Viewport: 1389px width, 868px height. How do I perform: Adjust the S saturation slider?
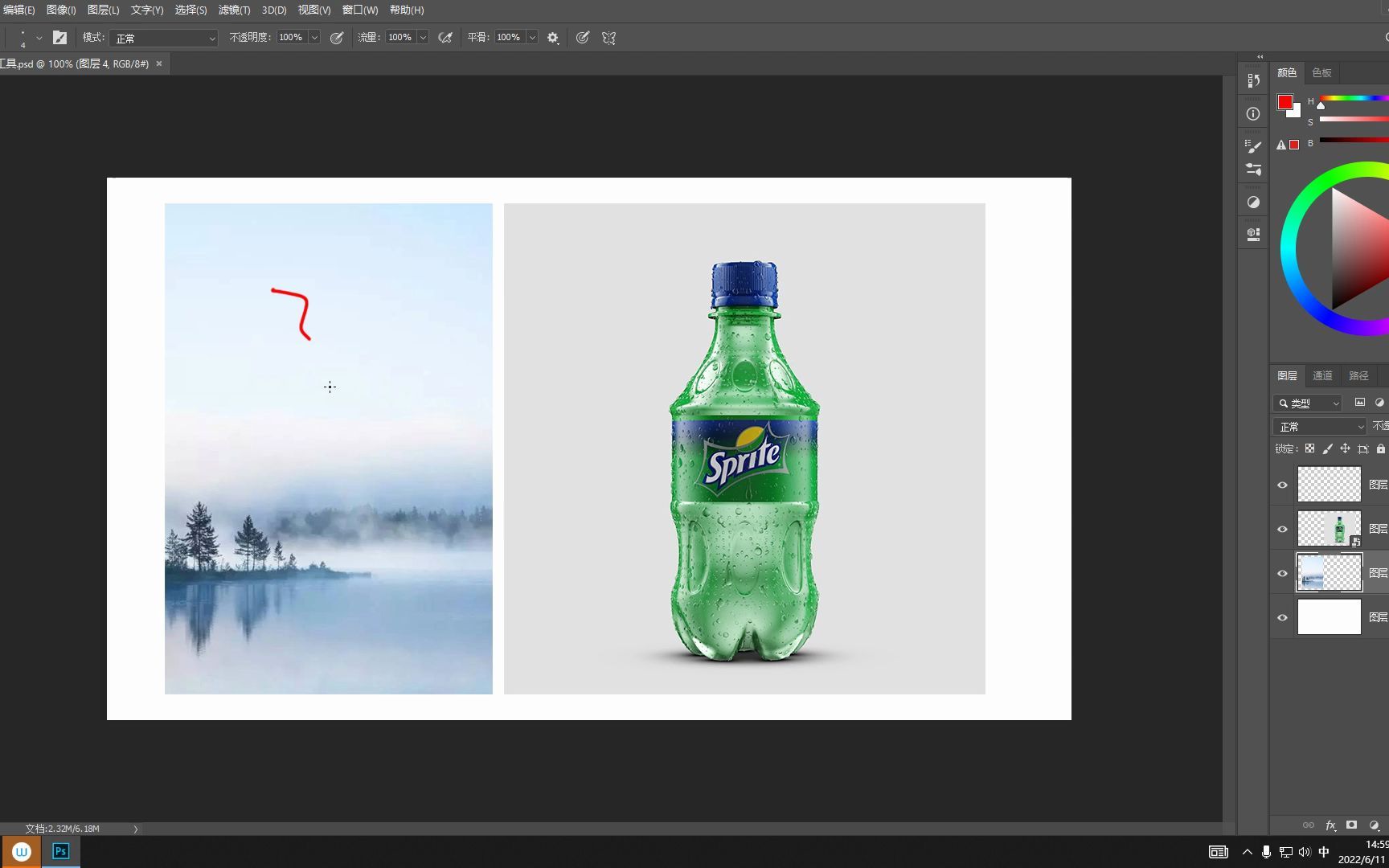coord(1354,120)
